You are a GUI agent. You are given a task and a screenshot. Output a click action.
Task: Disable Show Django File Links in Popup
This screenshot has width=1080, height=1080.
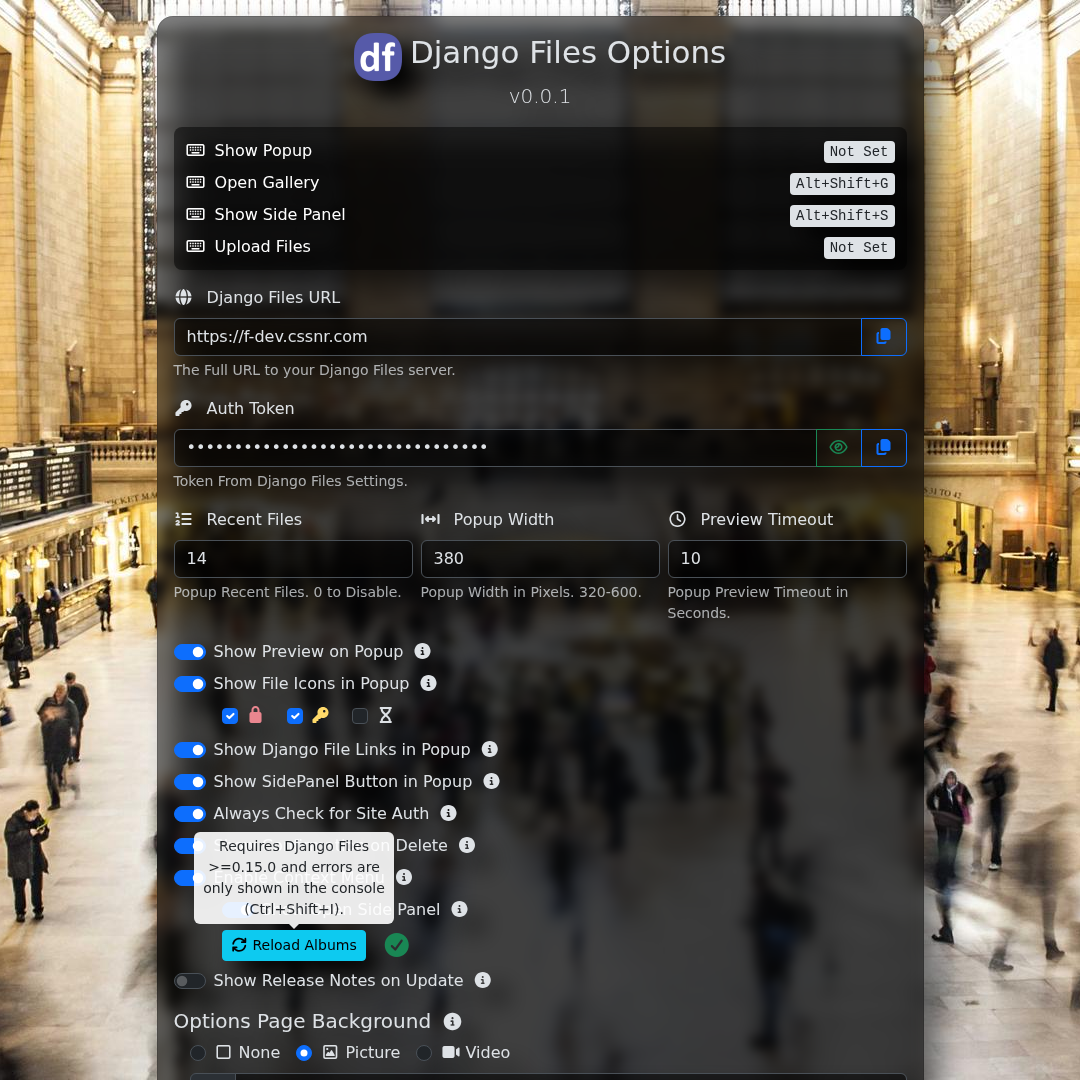190,750
